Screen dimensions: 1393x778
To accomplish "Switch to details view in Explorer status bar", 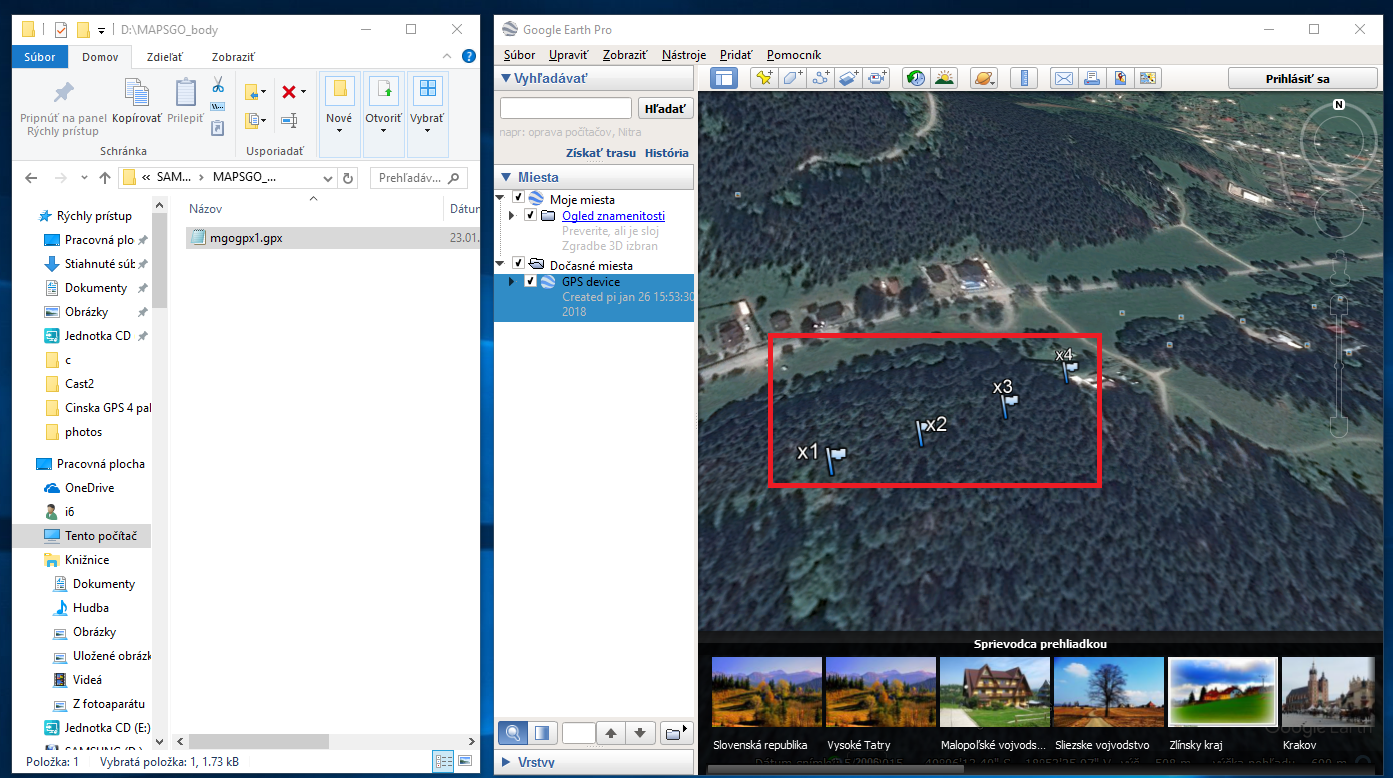I will click(x=443, y=762).
